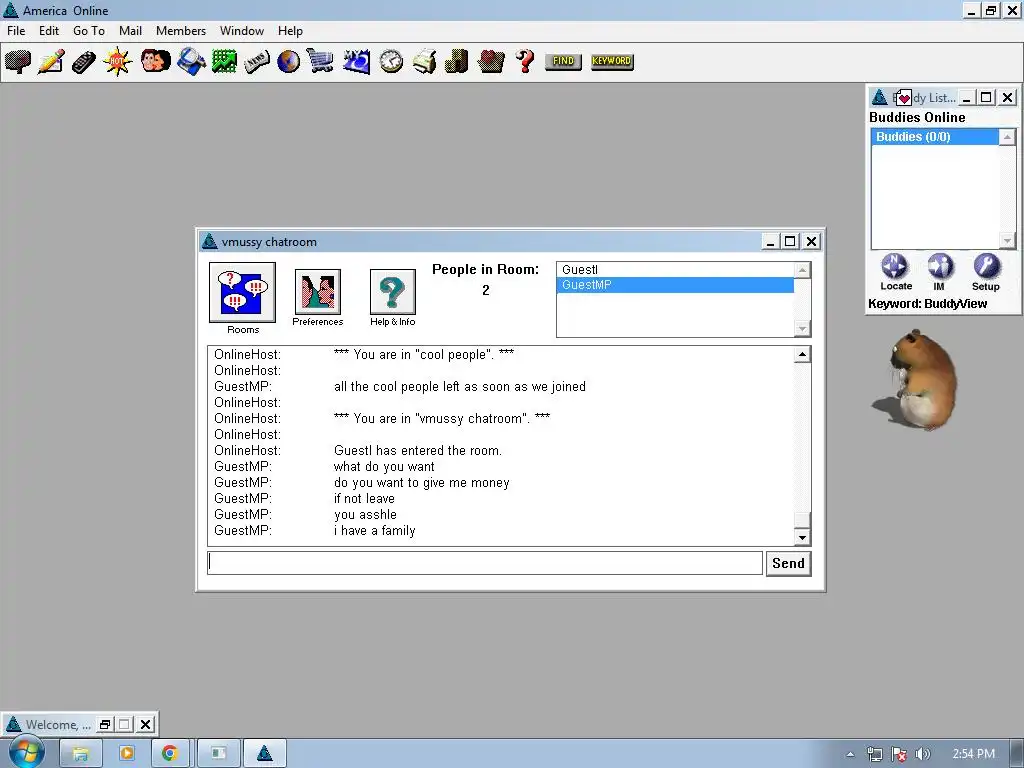Open the stock quotes chart icon
1024x768 pixels.
(x=224, y=61)
